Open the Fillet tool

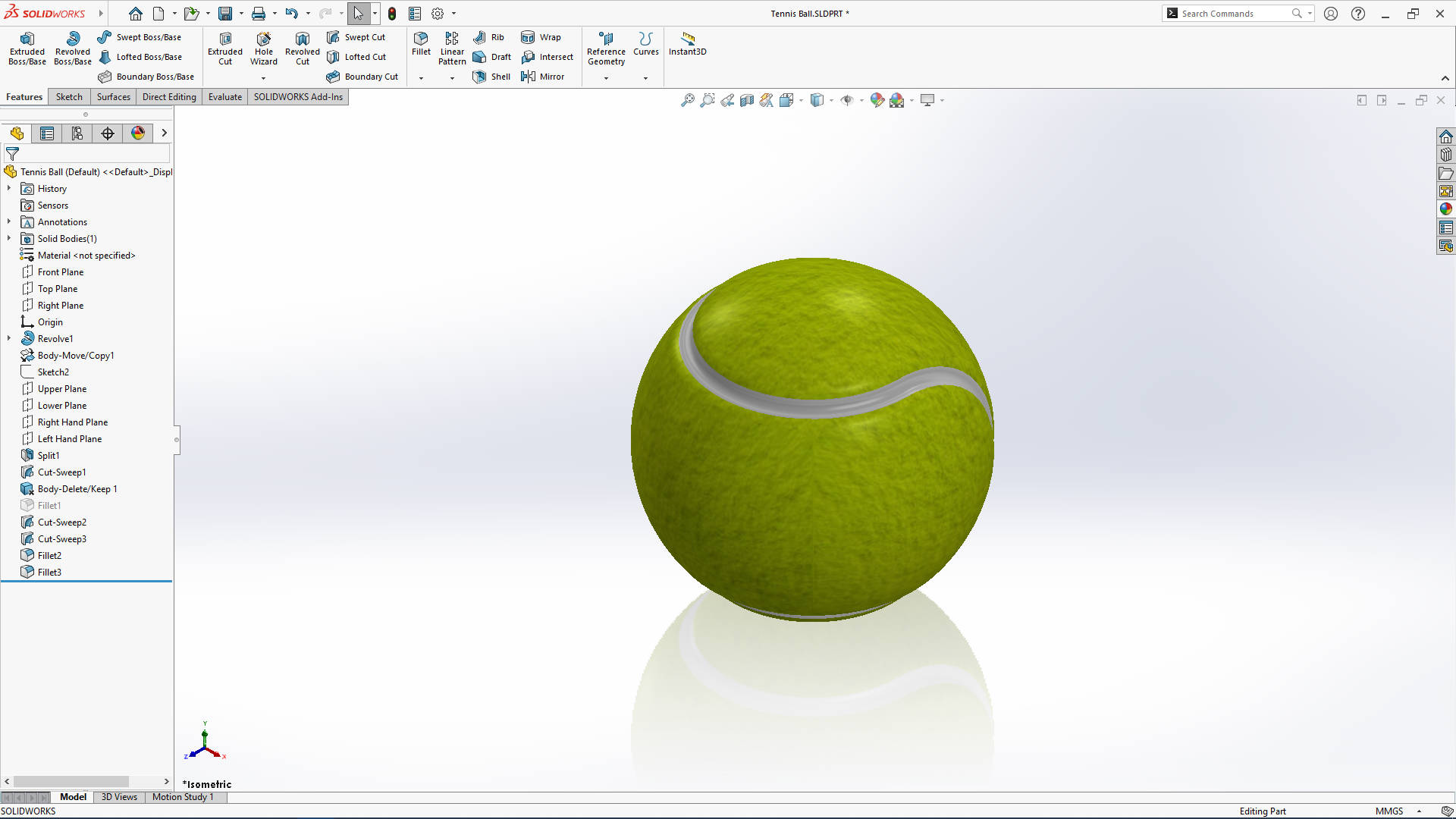click(x=421, y=47)
